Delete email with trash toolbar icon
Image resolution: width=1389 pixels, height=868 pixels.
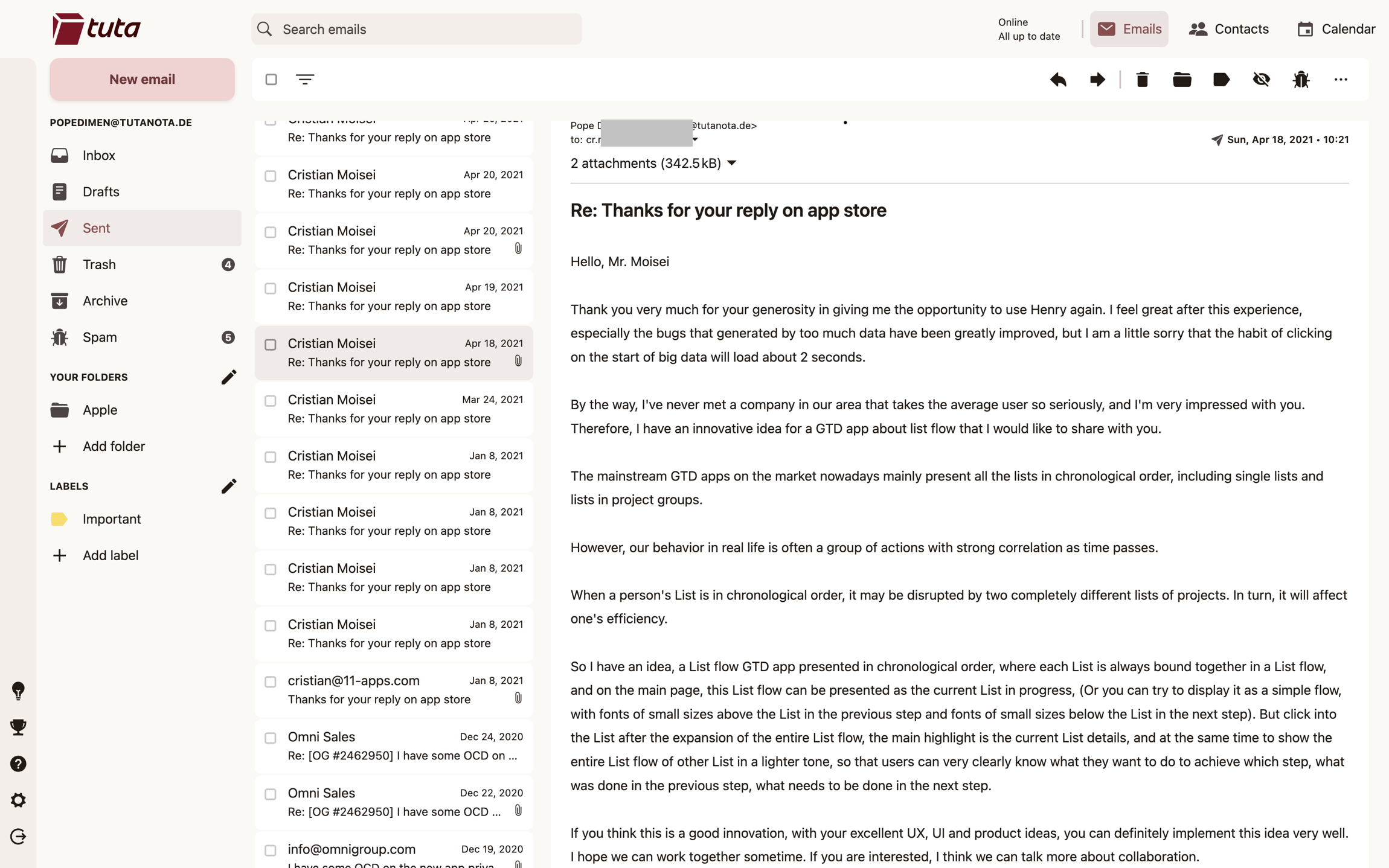coord(1142,80)
